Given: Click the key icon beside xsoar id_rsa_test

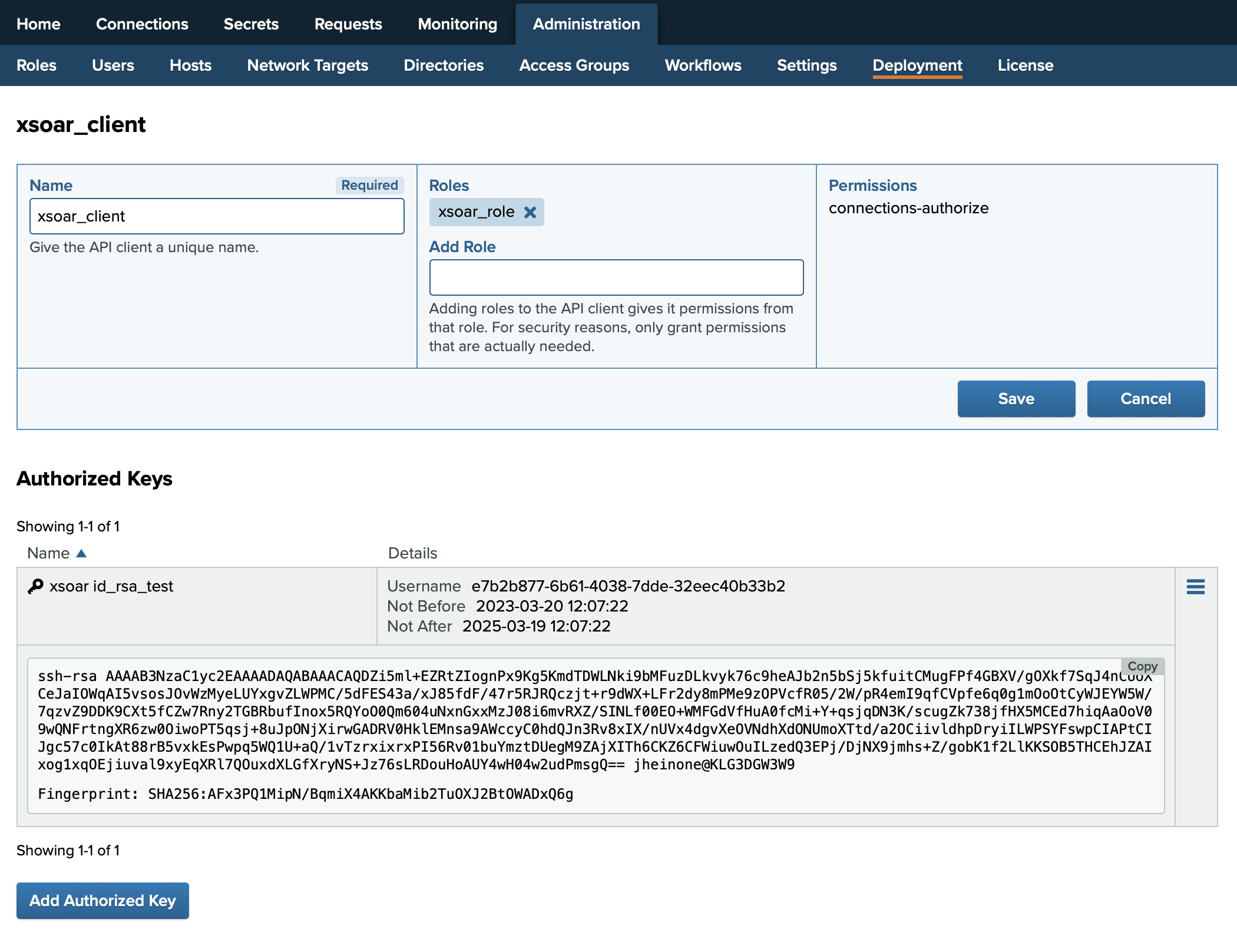Looking at the screenshot, I should pos(35,586).
